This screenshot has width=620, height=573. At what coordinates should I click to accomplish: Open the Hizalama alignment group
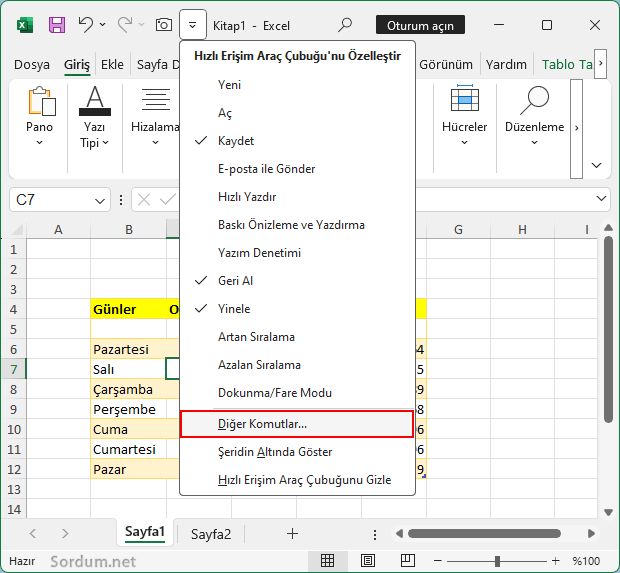155,116
